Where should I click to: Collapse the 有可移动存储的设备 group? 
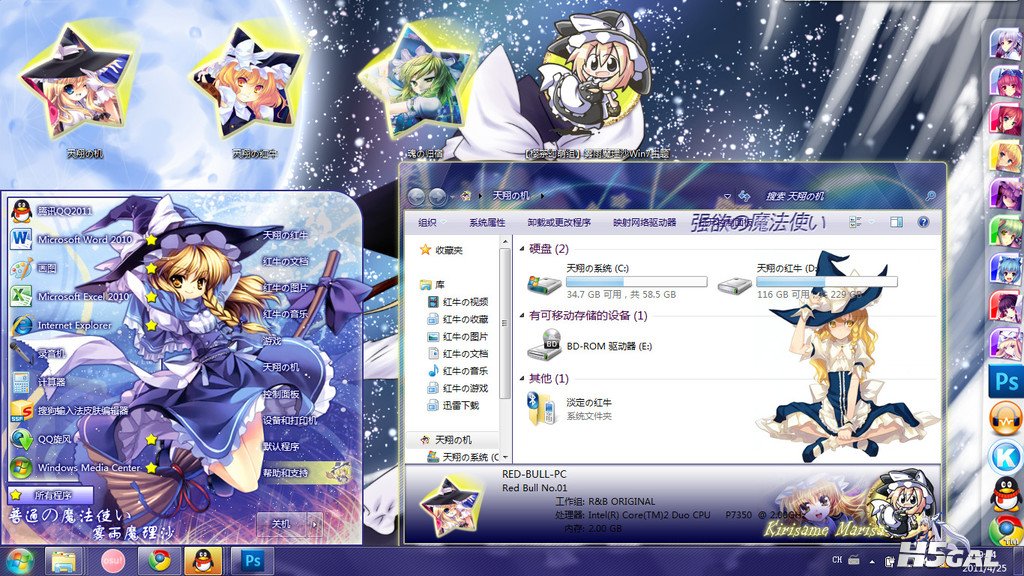(x=522, y=315)
